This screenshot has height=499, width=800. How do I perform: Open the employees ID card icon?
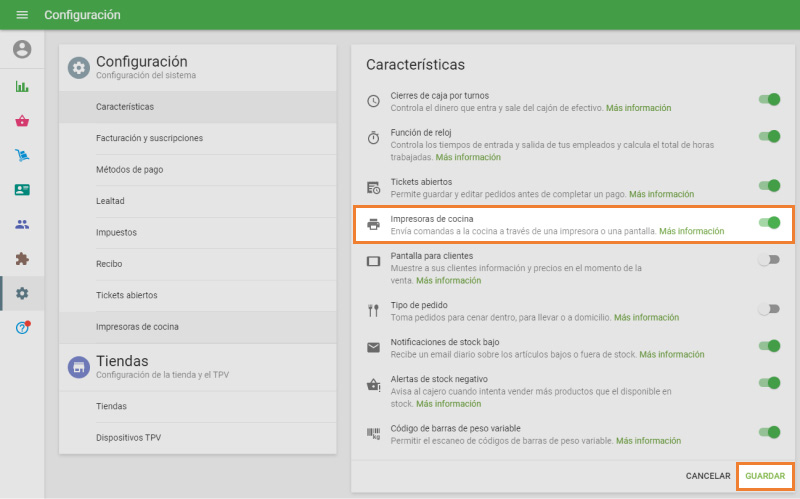(22, 189)
